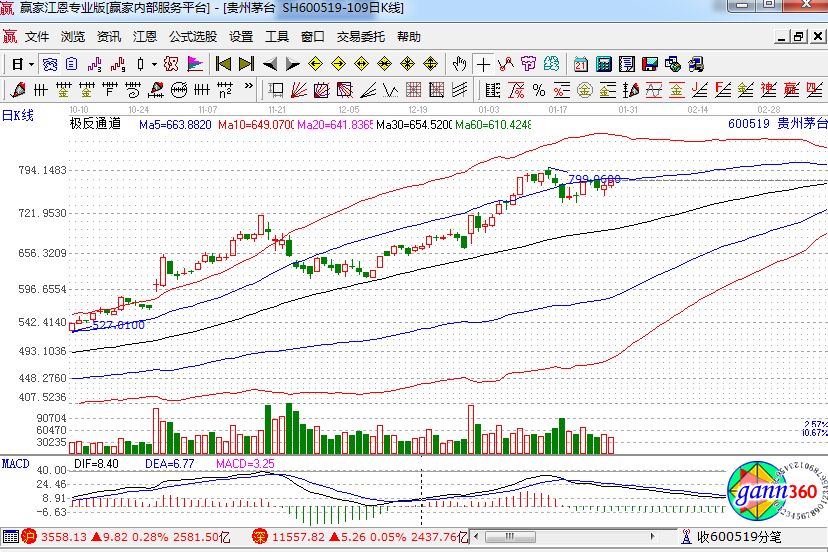Enable the hand pan tool

pyautogui.click(x=459, y=64)
